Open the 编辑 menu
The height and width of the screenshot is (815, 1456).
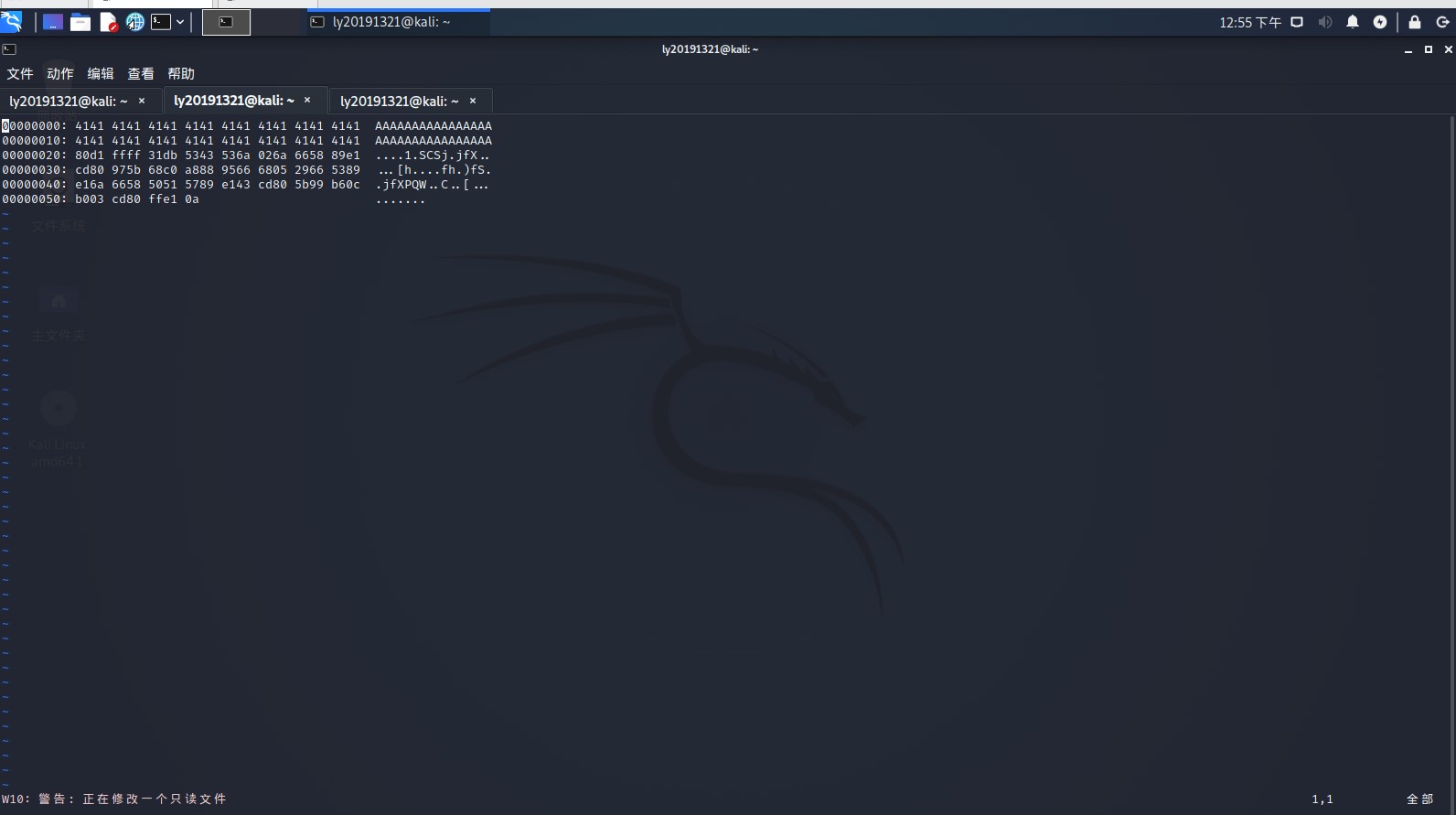101,74
